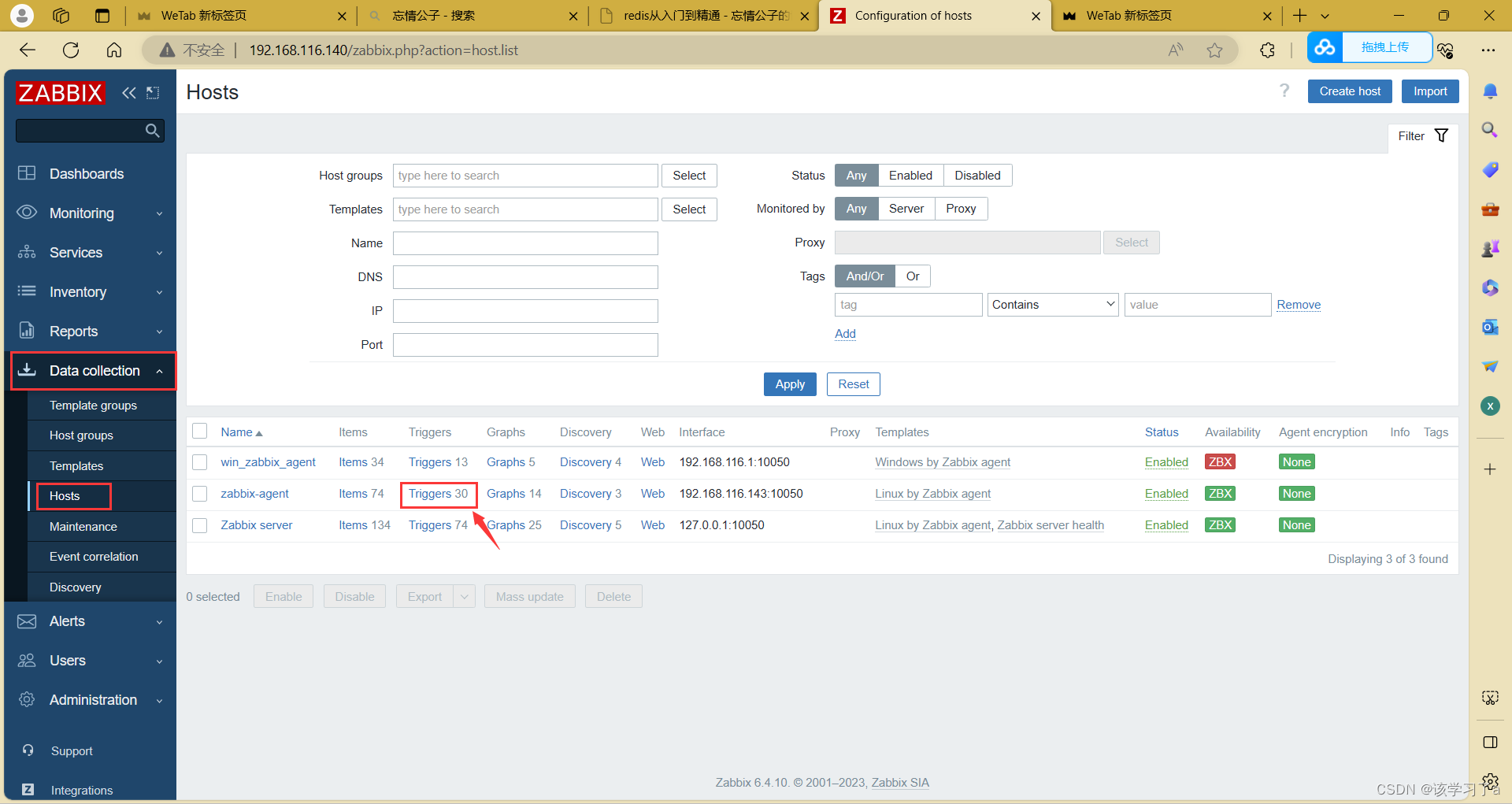Set Monitored by to Server
This screenshot has width=1512, height=804.
tap(906, 209)
